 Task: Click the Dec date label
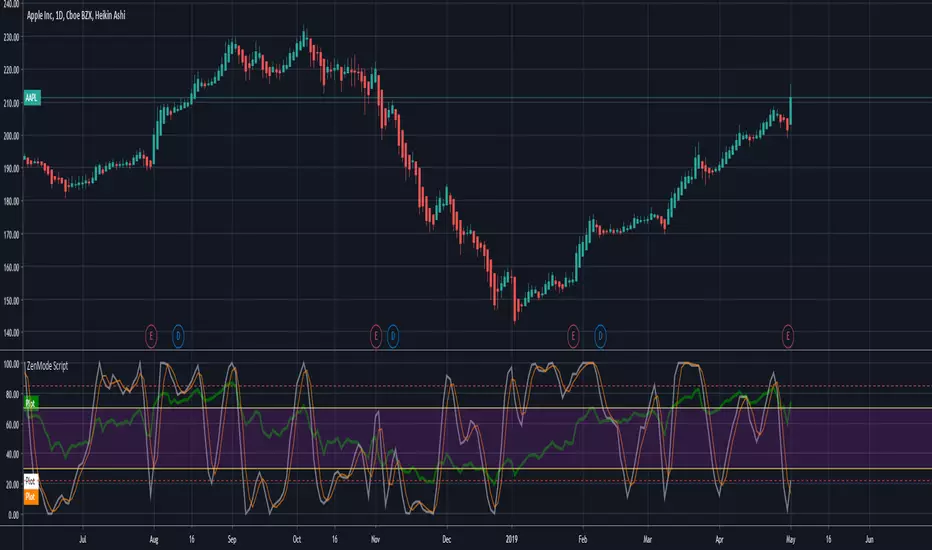446,539
